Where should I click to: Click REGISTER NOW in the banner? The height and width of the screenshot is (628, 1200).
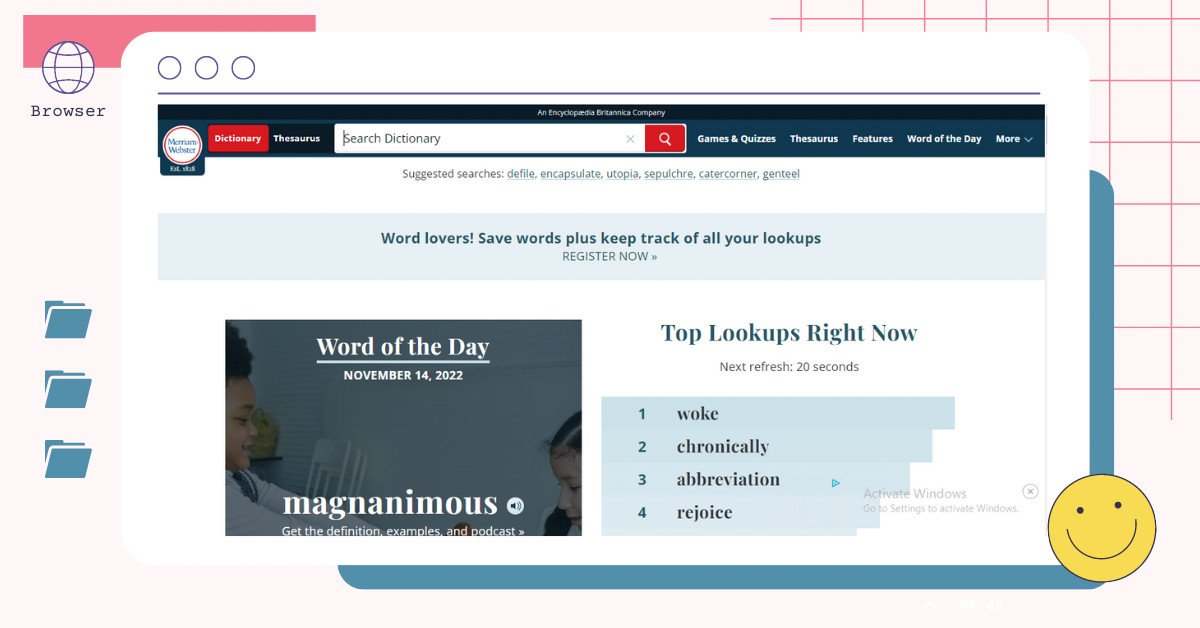(x=609, y=256)
